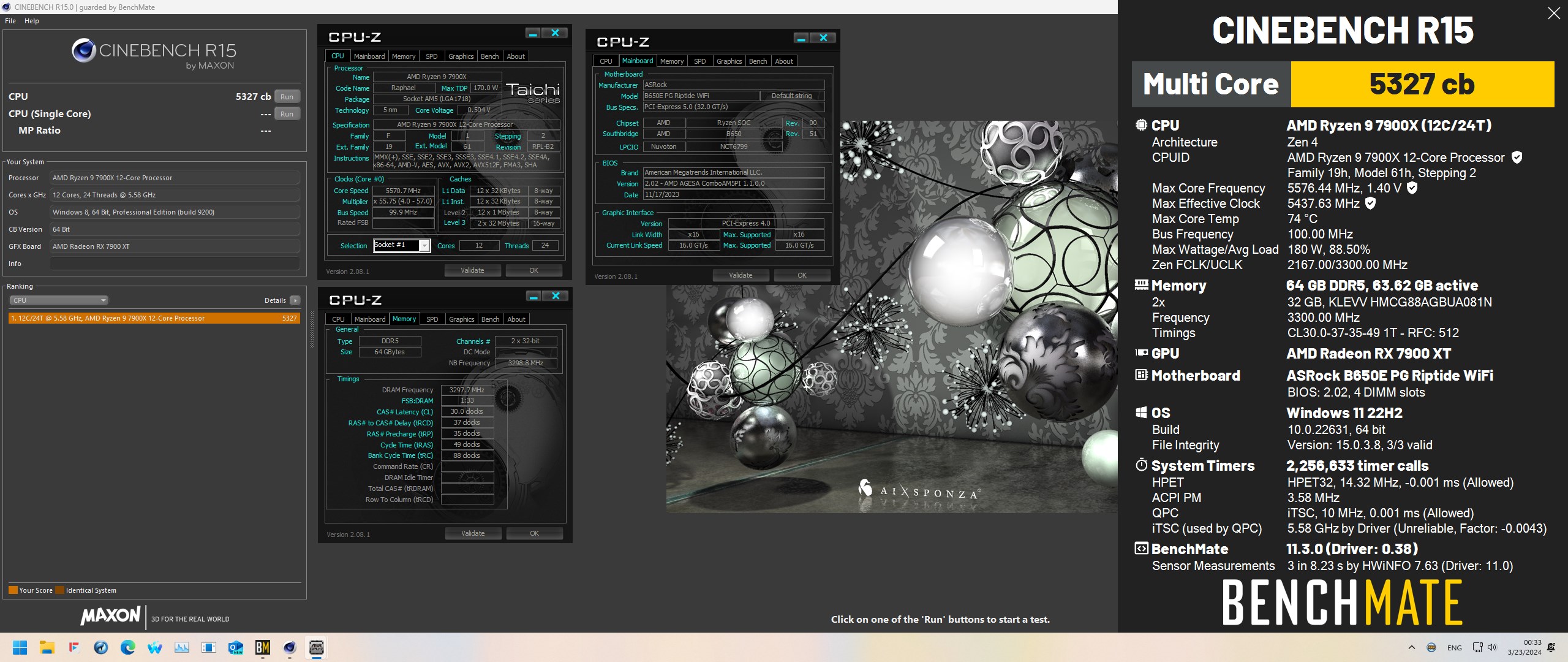Click the Core Speed value 5570.7 MHz
The image size is (1568, 662).
point(403,191)
